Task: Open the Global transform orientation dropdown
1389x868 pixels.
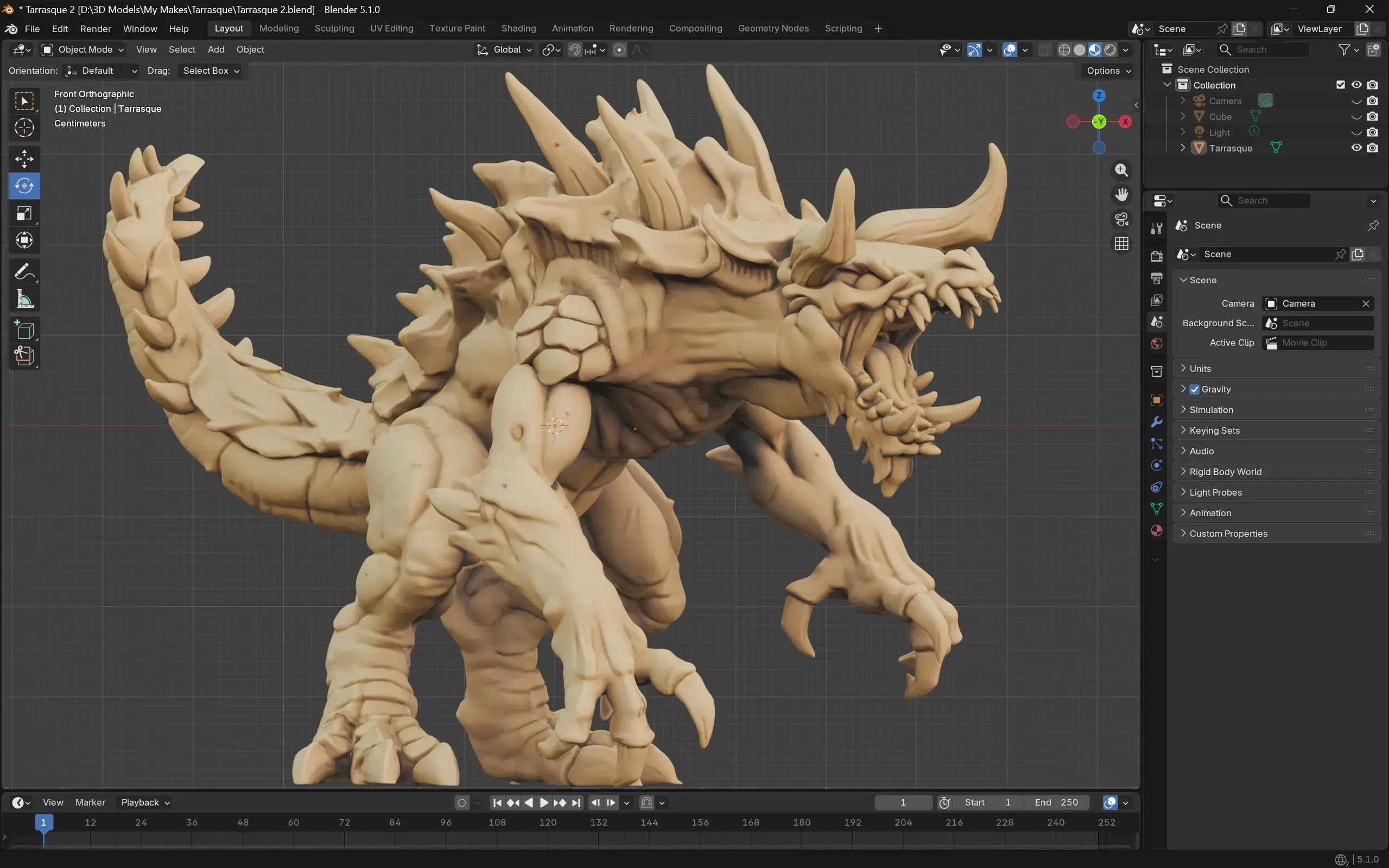Action: [504, 50]
